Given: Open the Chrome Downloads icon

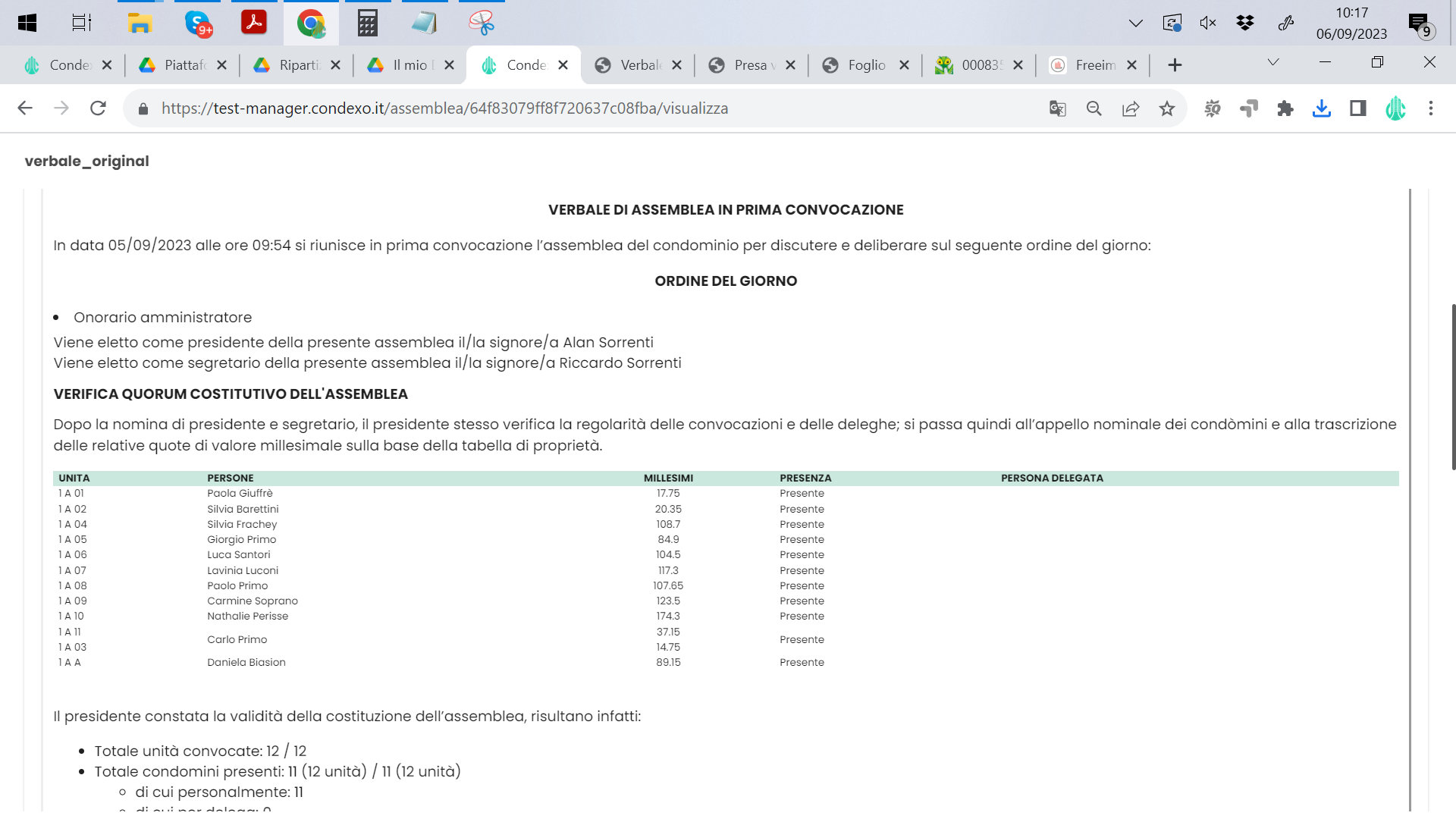Looking at the screenshot, I should 1321,108.
